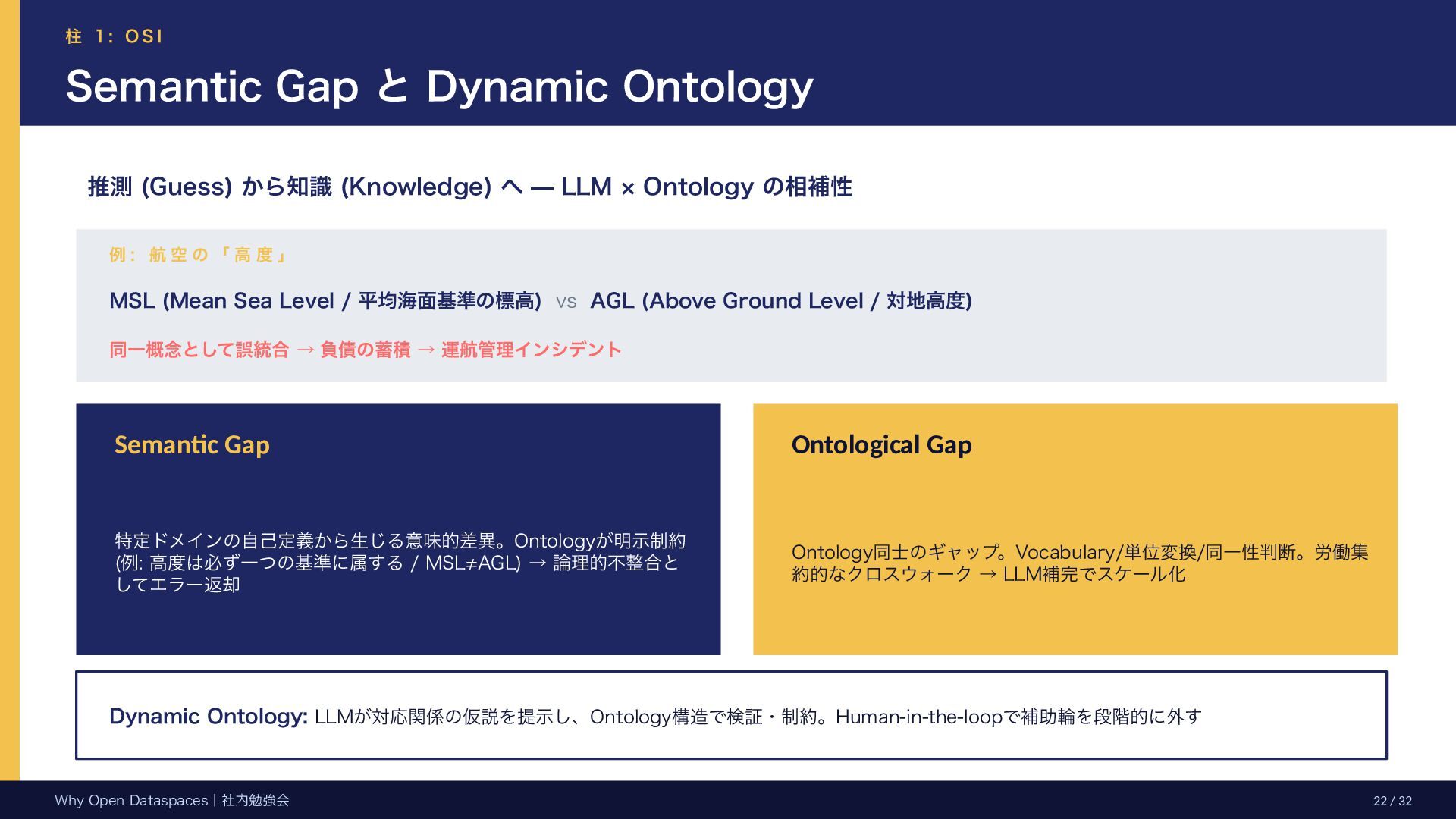Click the yellow vertical accent bar
Image resolution: width=1456 pixels, height=819 pixels.
coord(9,409)
